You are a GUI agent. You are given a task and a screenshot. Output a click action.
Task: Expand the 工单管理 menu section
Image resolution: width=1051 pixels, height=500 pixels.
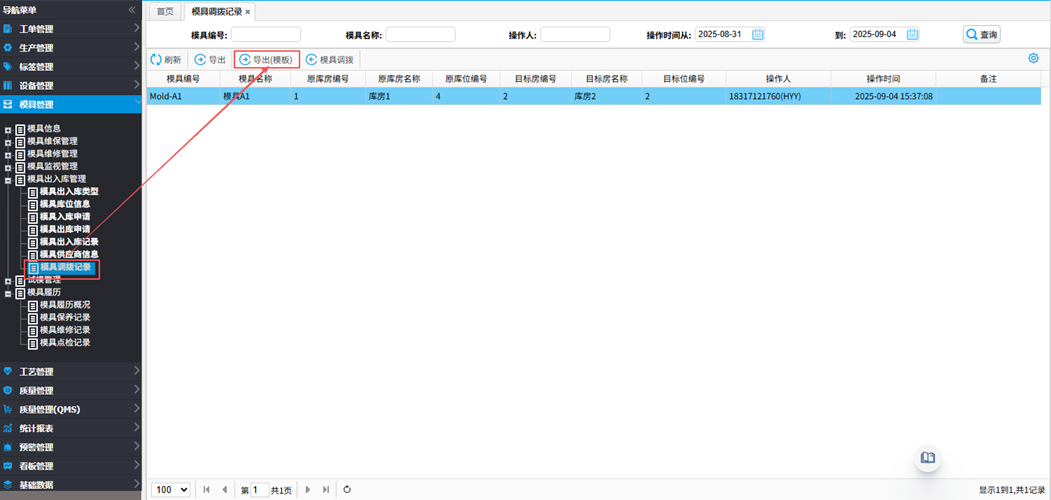(x=70, y=29)
